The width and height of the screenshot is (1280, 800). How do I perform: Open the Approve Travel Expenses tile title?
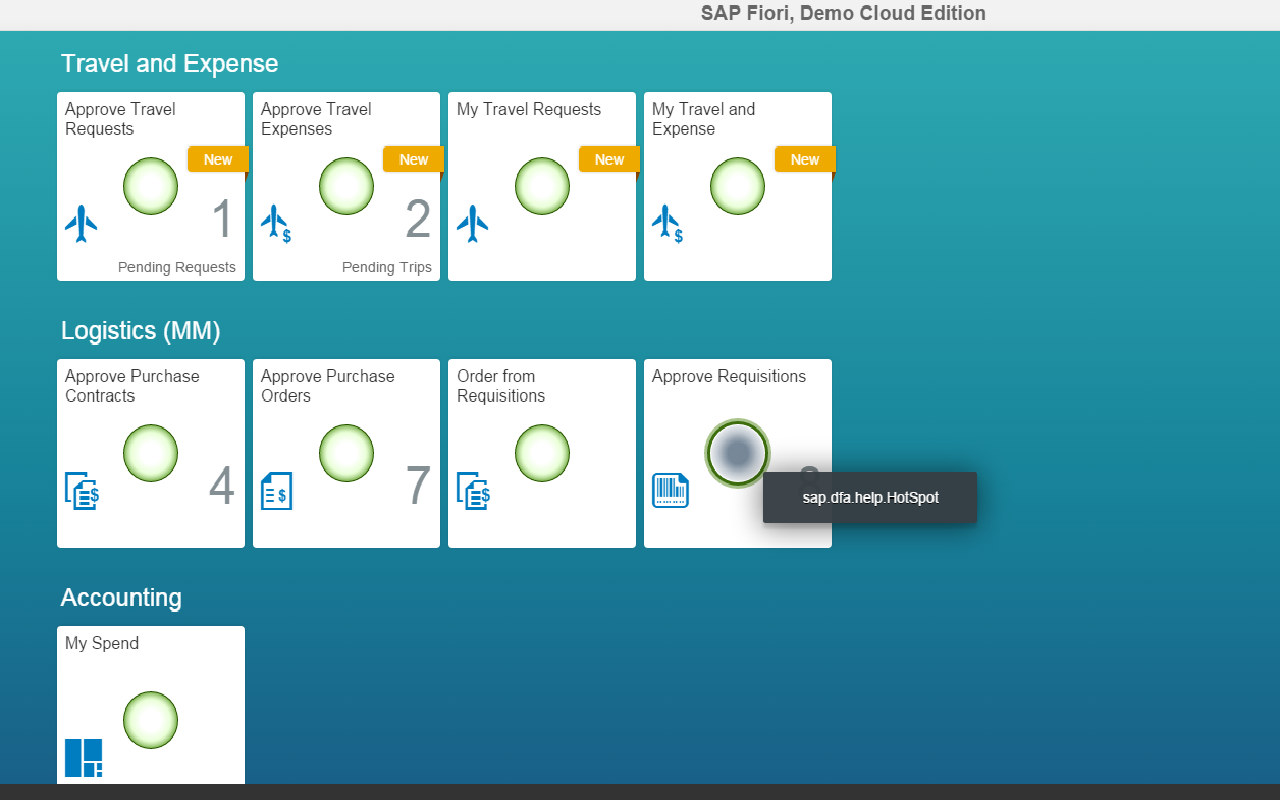click(316, 119)
